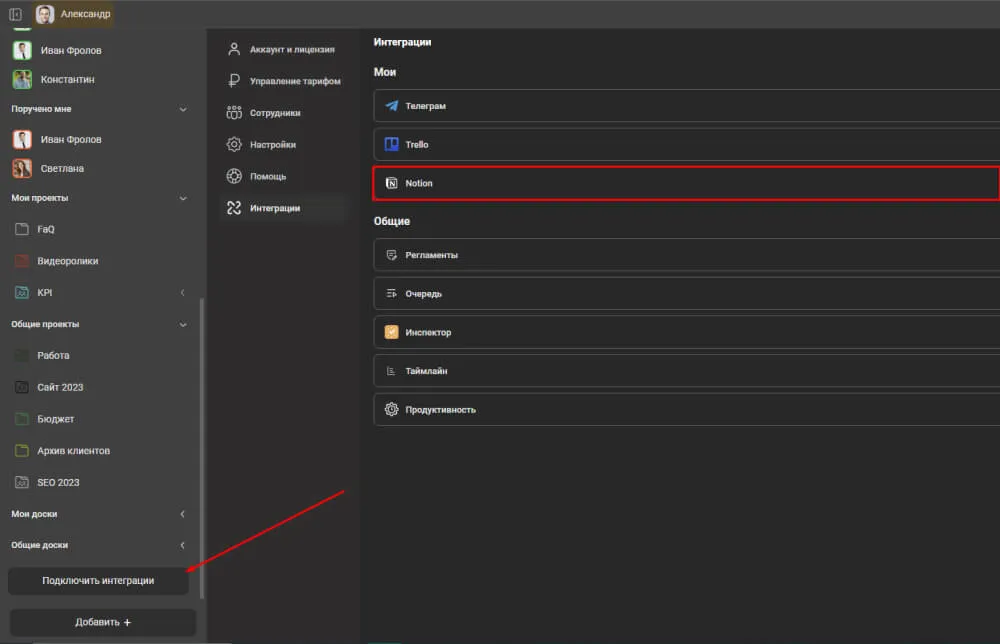Click the sidebar collapse icon at top-left
The height and width of the screenshot is (644, 1000).
coord(15,14)
